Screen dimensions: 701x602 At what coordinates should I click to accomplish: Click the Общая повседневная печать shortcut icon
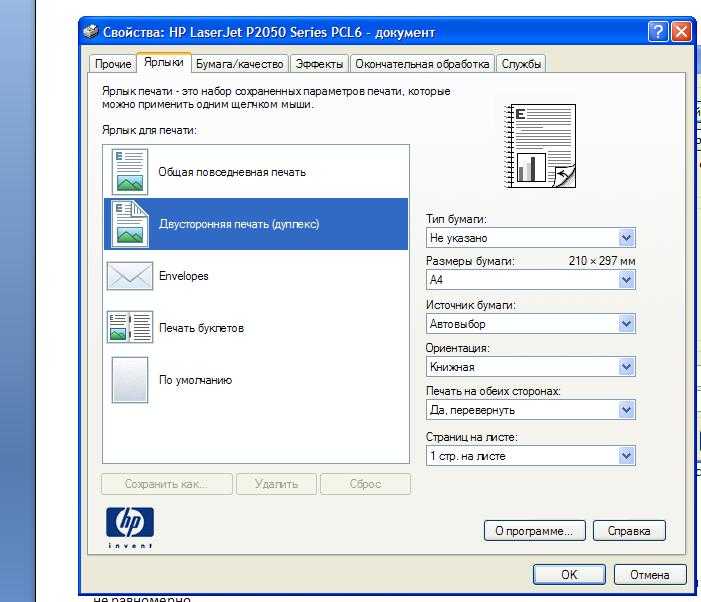click(x=130, y=171)
